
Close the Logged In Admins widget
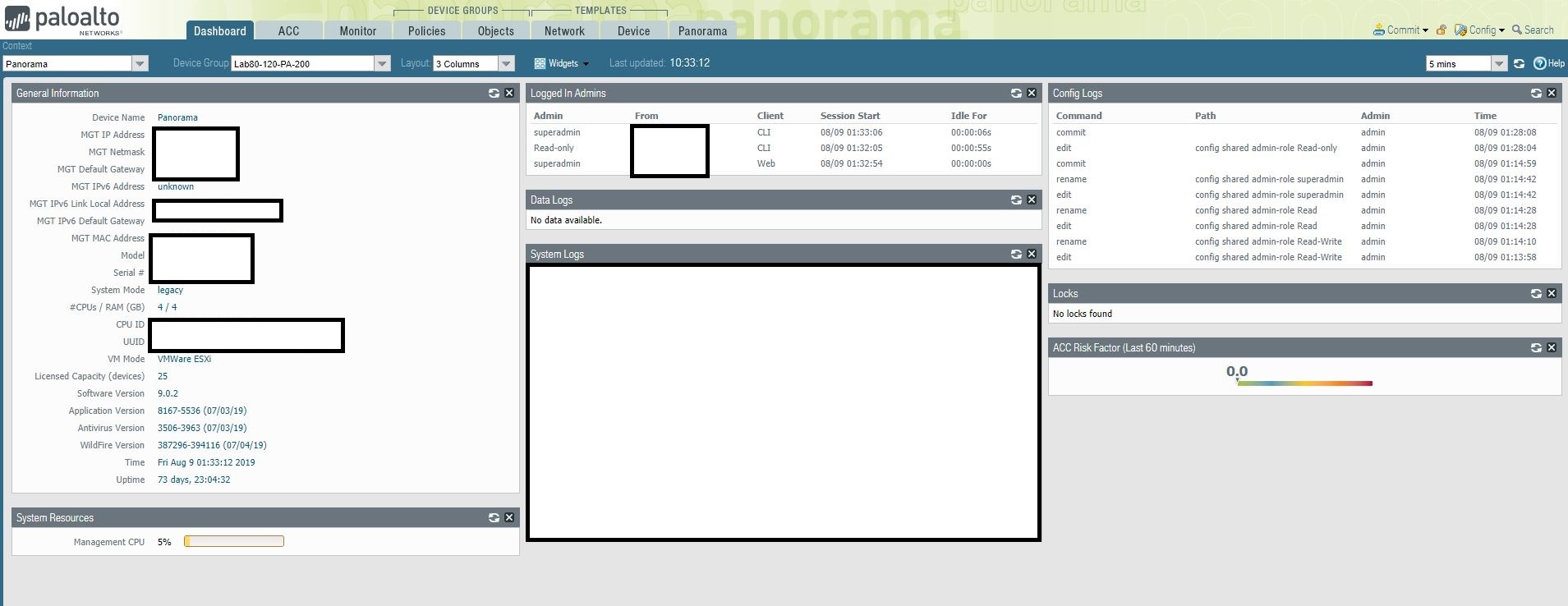(x=1032, y=94)
